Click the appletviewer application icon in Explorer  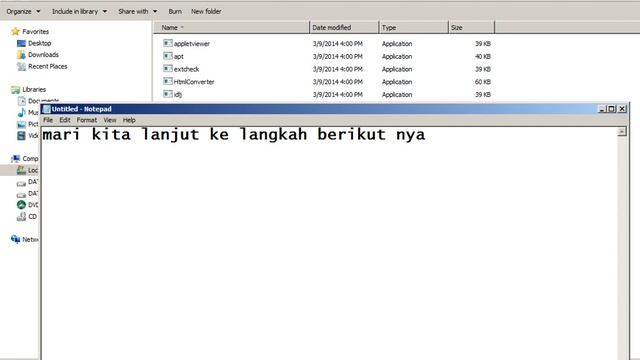pos(168,43)
